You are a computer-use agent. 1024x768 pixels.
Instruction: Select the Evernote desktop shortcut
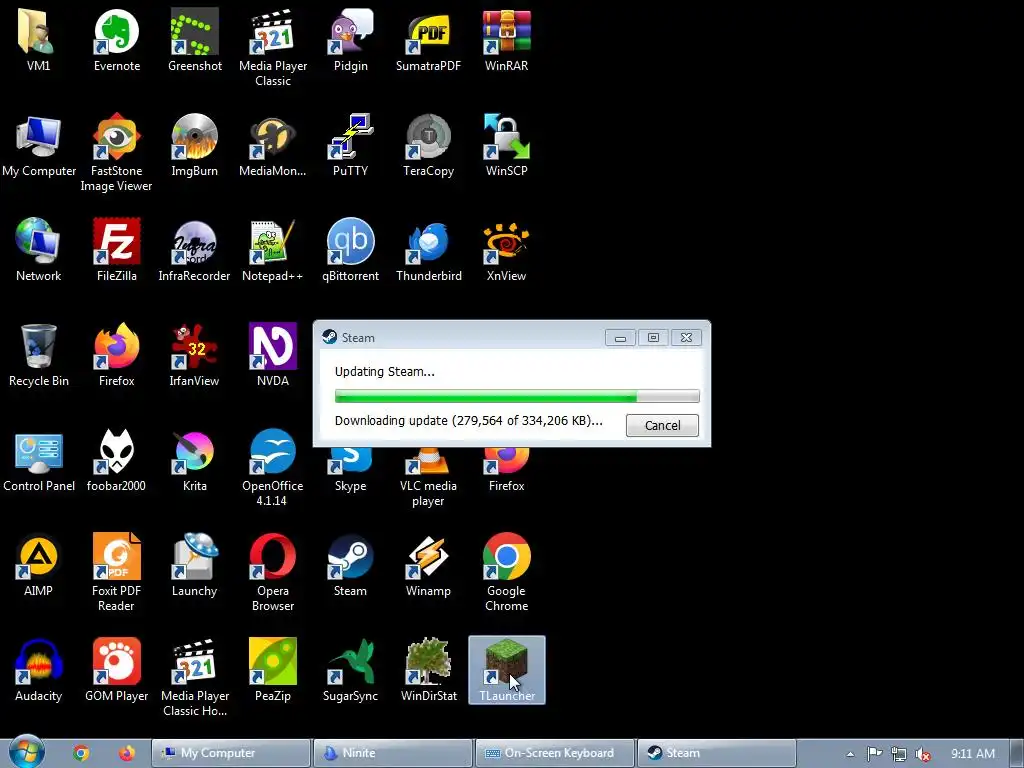(x=117, y=40)
